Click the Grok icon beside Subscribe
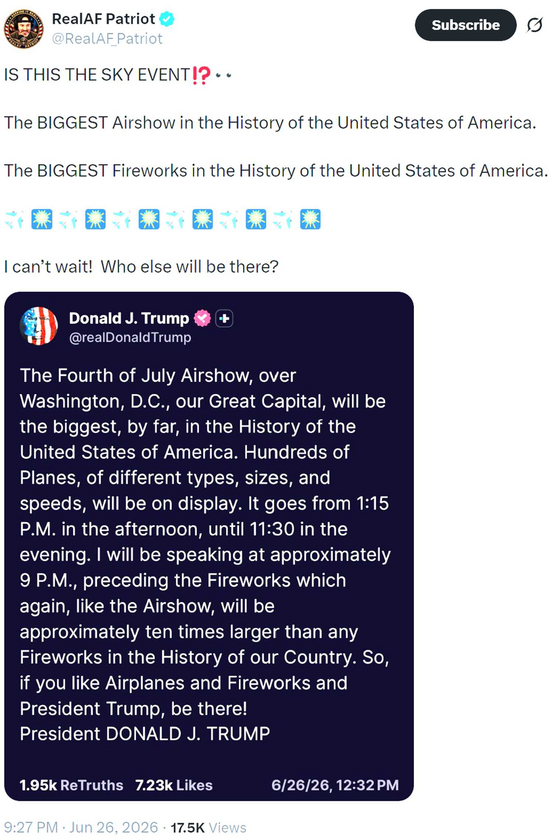This screenshot has height=840, width=552. 534,25
